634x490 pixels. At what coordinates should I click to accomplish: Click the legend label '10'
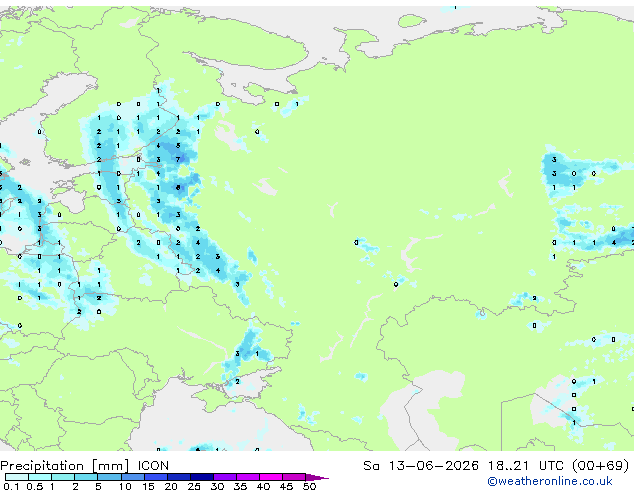[x=125, y=486]
